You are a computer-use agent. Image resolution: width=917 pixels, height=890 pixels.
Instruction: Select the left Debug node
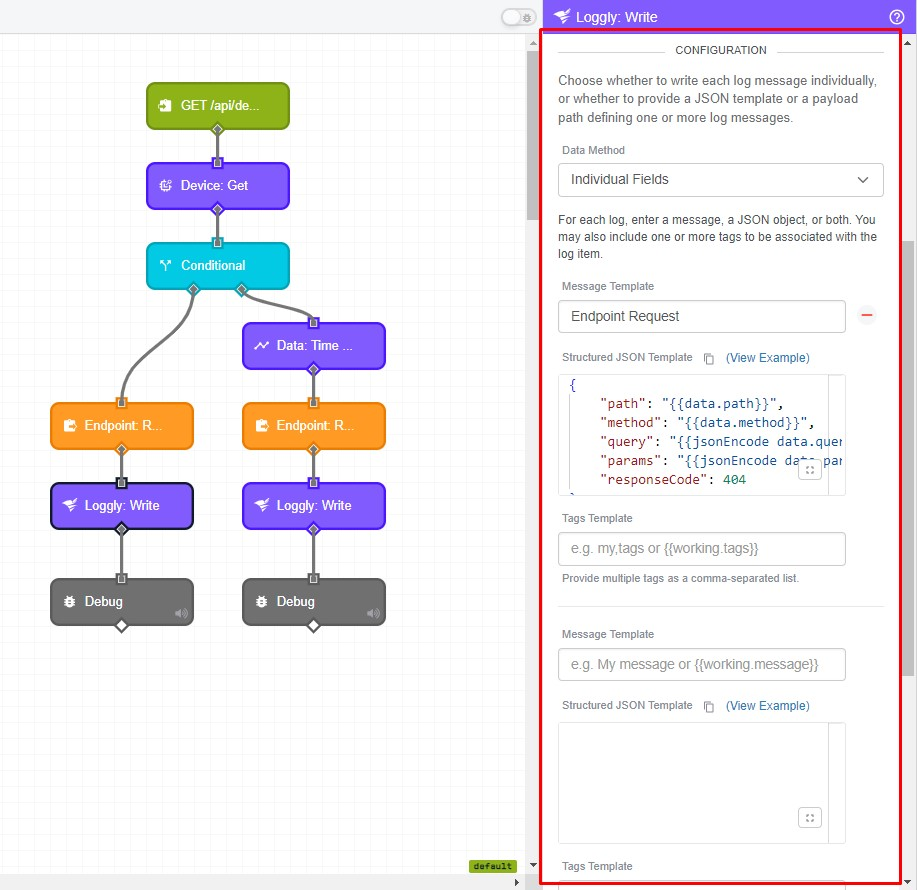click(x=122, y=602)
